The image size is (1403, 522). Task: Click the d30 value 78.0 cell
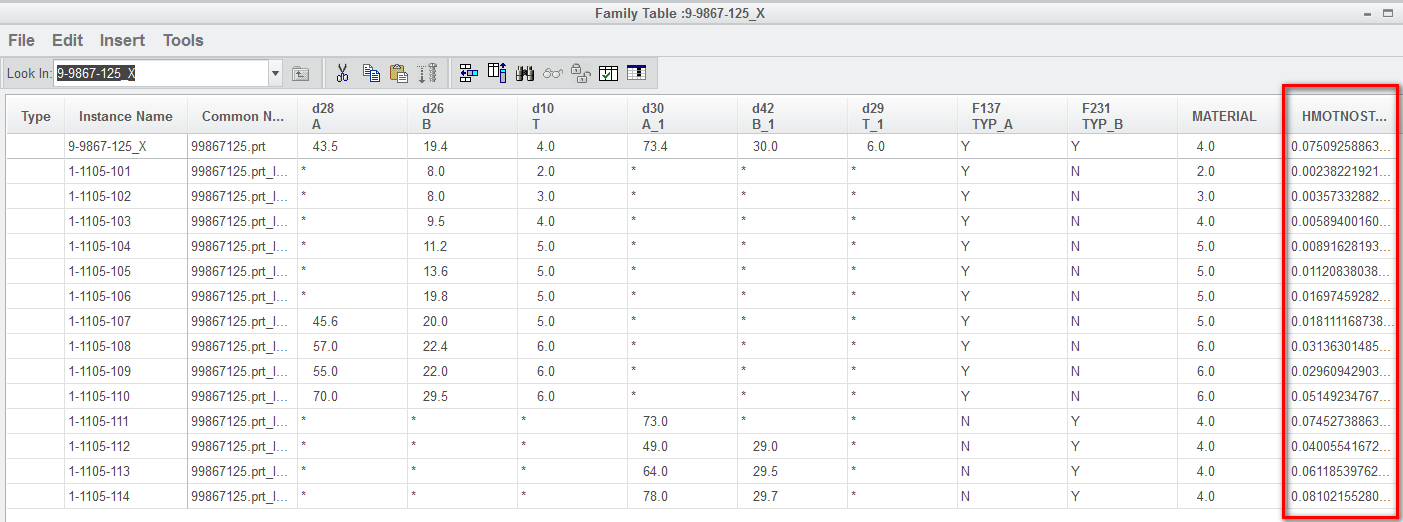pyautogui.click(x=682, y=496)
